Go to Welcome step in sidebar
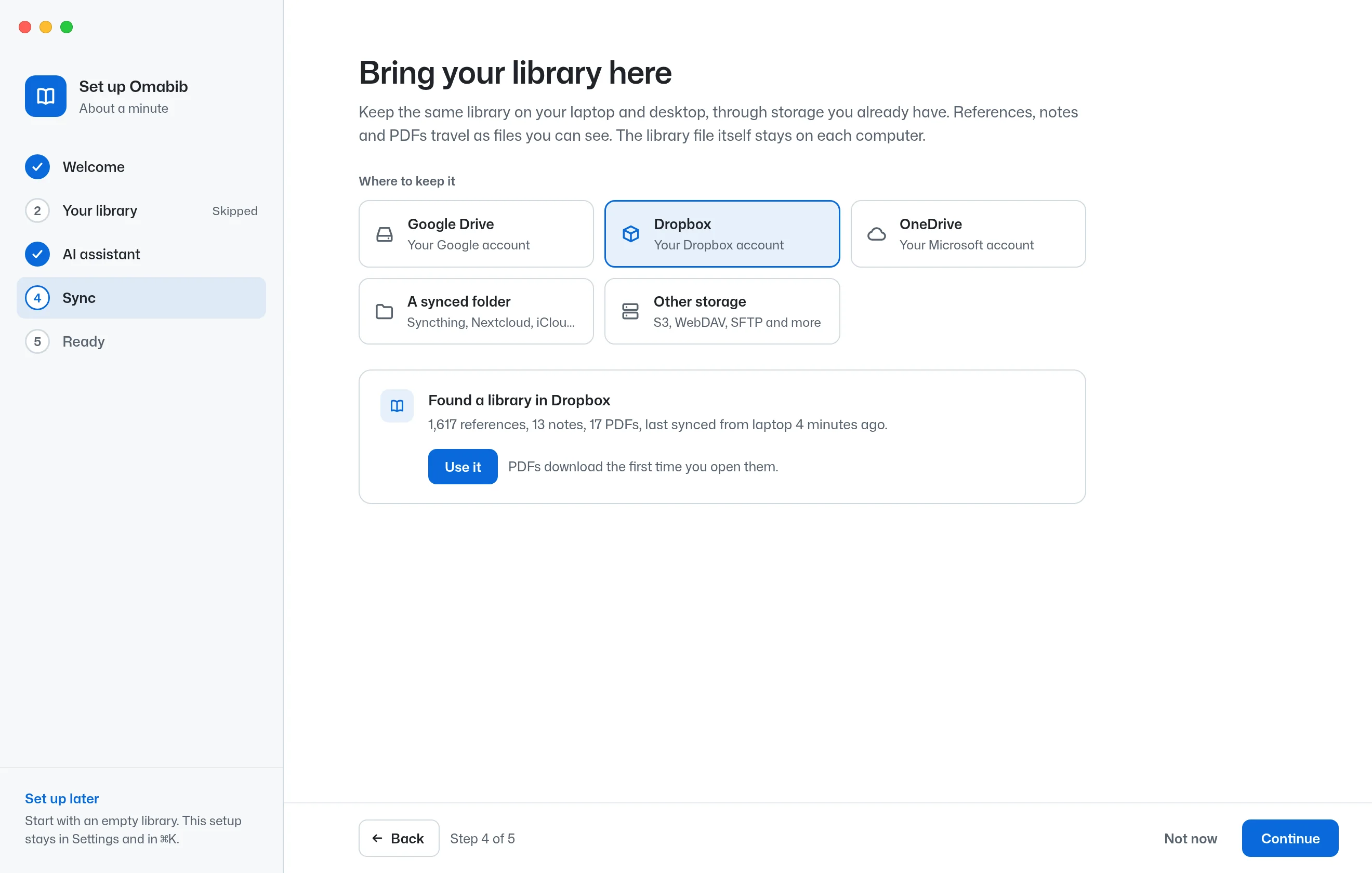Viewport: 1372px width, 873px height. coord(141,167)
